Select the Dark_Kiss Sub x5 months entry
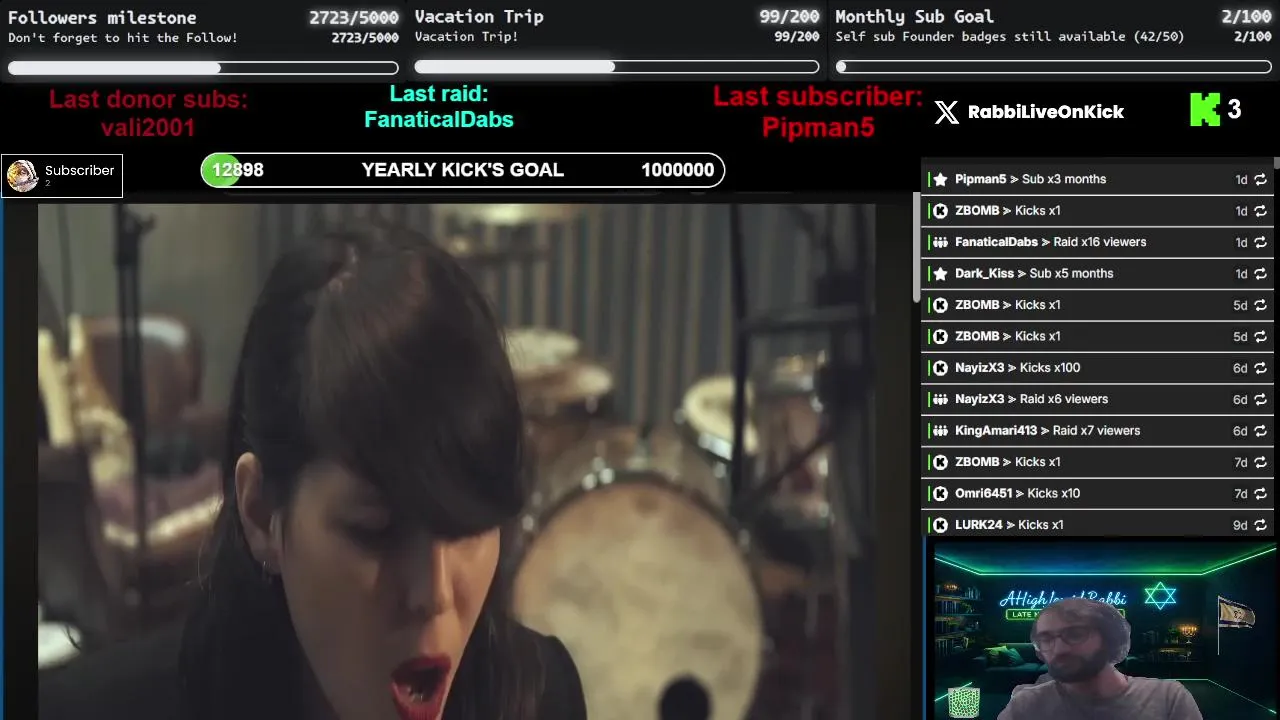 pos(1097,273)
